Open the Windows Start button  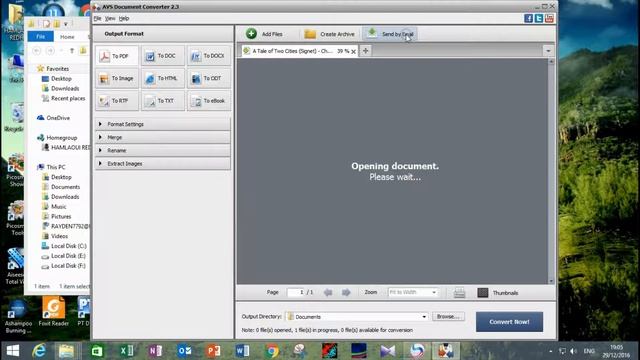(x=13, y=351)
